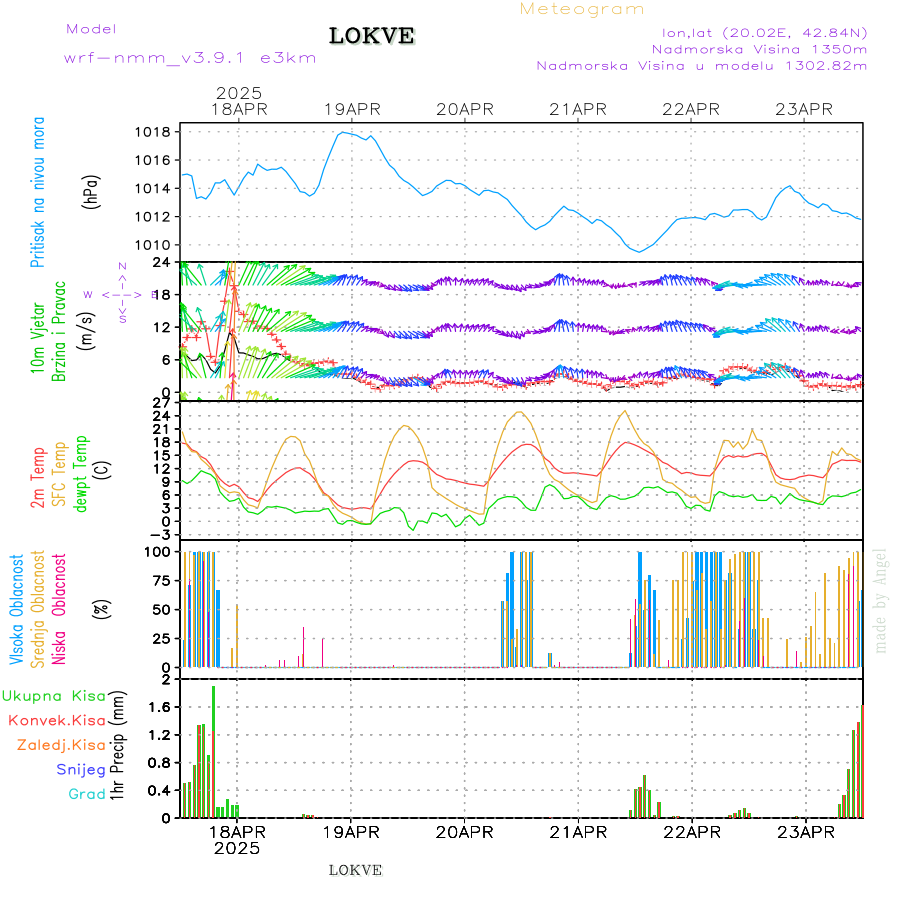Click the wrf-nmm_v3.9.1 e3km model name
Viewport: 900px width, 900px height.
tap(190, 58)
